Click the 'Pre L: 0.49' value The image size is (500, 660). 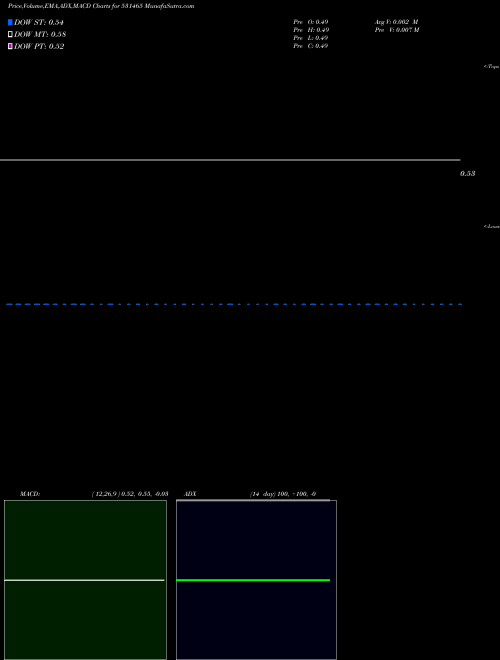311,38
